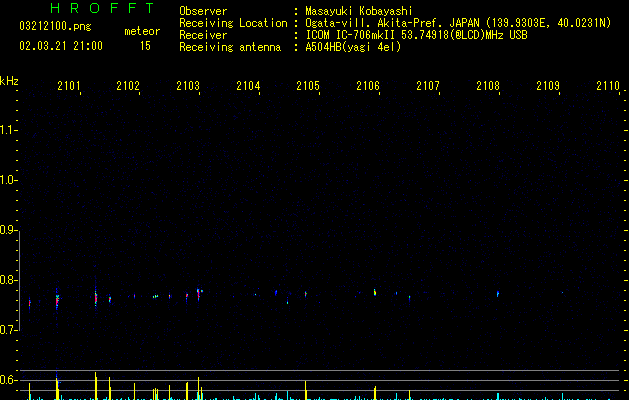
Task: Click the 'Receiver' field label
Action: coord(203,35)
